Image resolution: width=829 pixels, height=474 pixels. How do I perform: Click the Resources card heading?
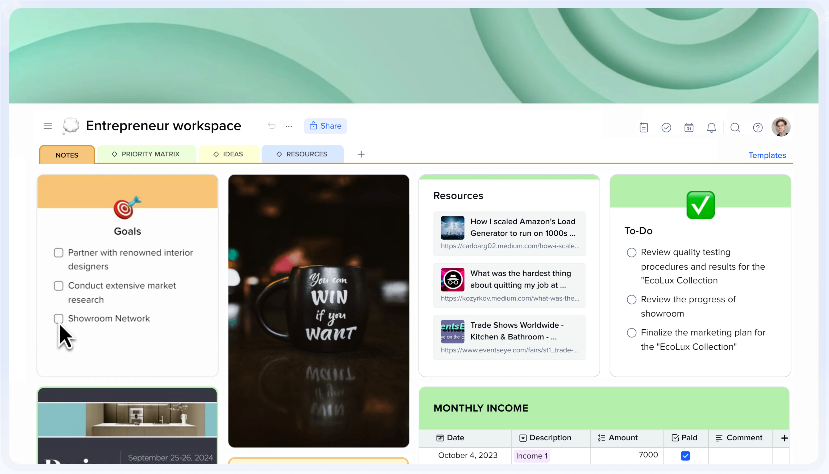458,196
